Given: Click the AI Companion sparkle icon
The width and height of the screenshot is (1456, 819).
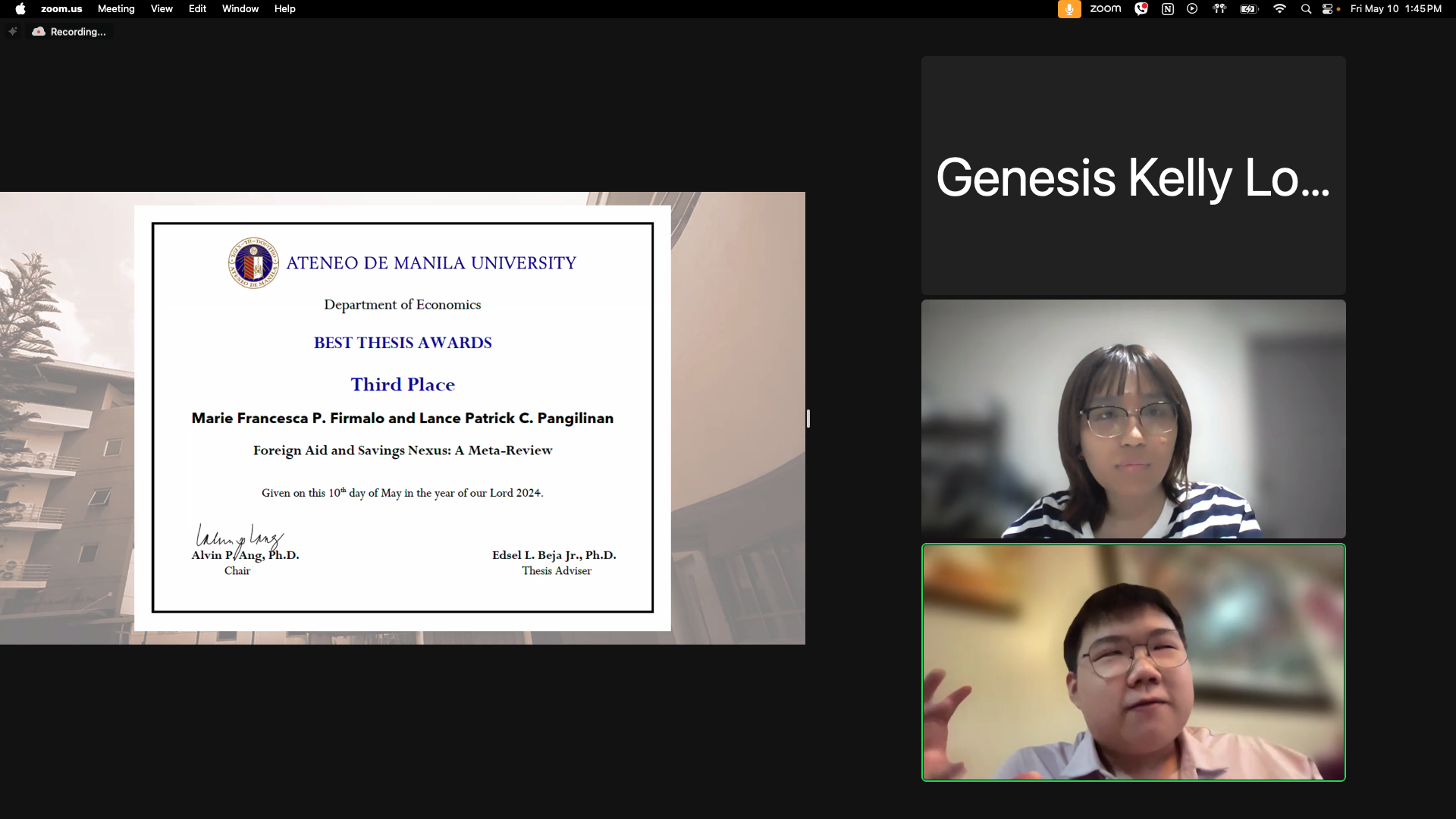Looking at the screenshot, I should pyautogui.click(x=13, y=32).
